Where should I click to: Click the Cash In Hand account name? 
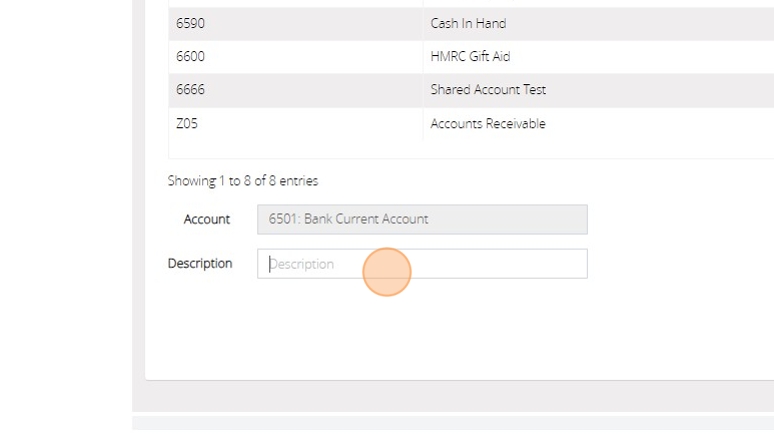coord(468,23)
